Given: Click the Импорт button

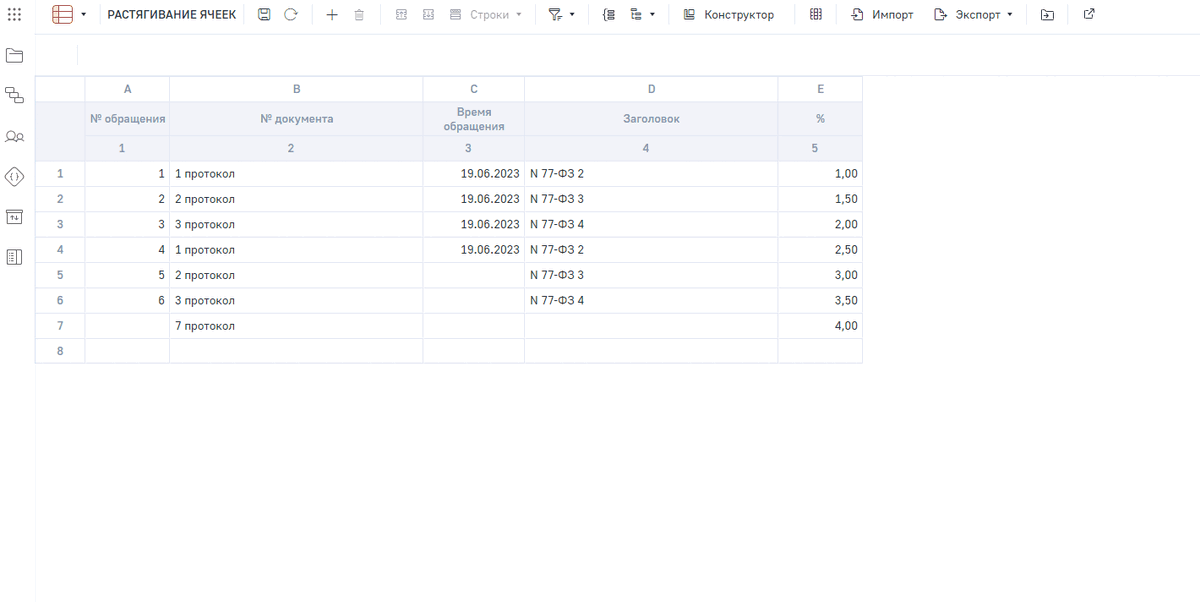Looking at the screenshot, I should click(882, 15).
